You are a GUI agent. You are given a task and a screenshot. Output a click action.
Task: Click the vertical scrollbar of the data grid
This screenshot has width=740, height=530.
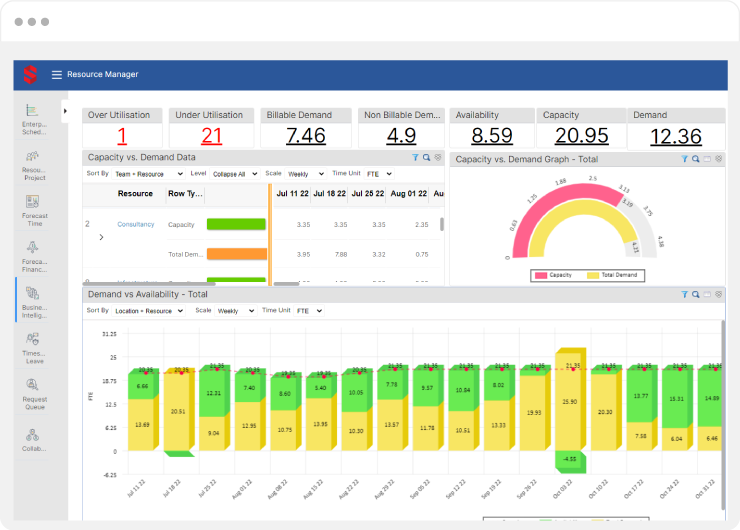442,225
